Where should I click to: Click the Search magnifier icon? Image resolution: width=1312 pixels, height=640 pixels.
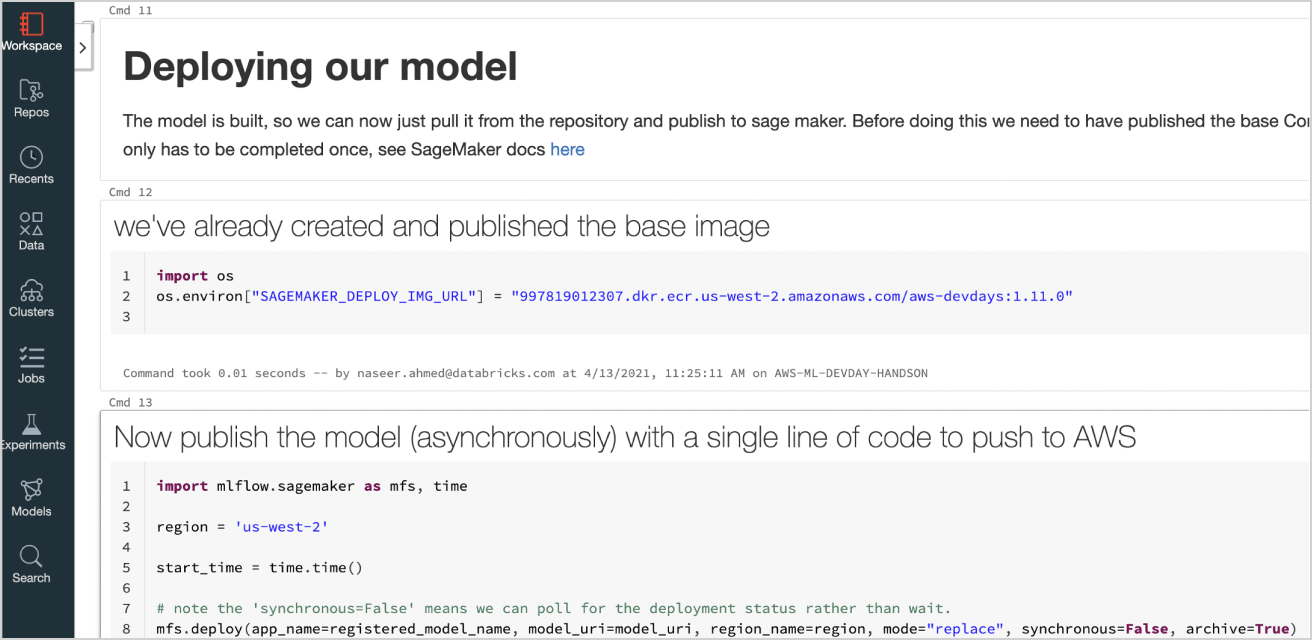(31, 557)
